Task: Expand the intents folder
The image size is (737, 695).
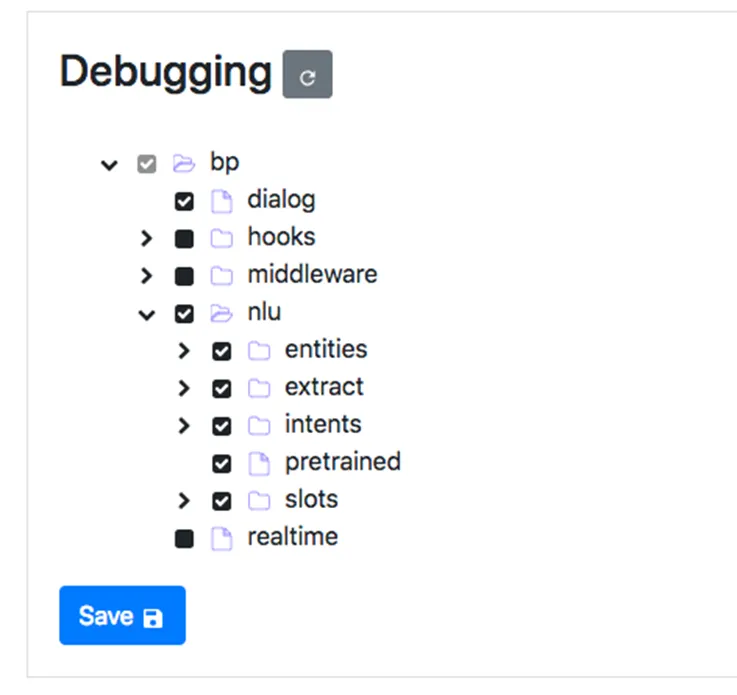Action: [x=184, y=426]
